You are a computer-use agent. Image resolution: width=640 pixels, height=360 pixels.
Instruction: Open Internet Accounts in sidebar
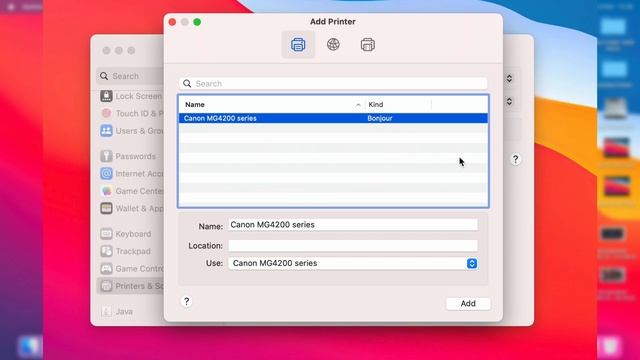(x=131, y=173)
